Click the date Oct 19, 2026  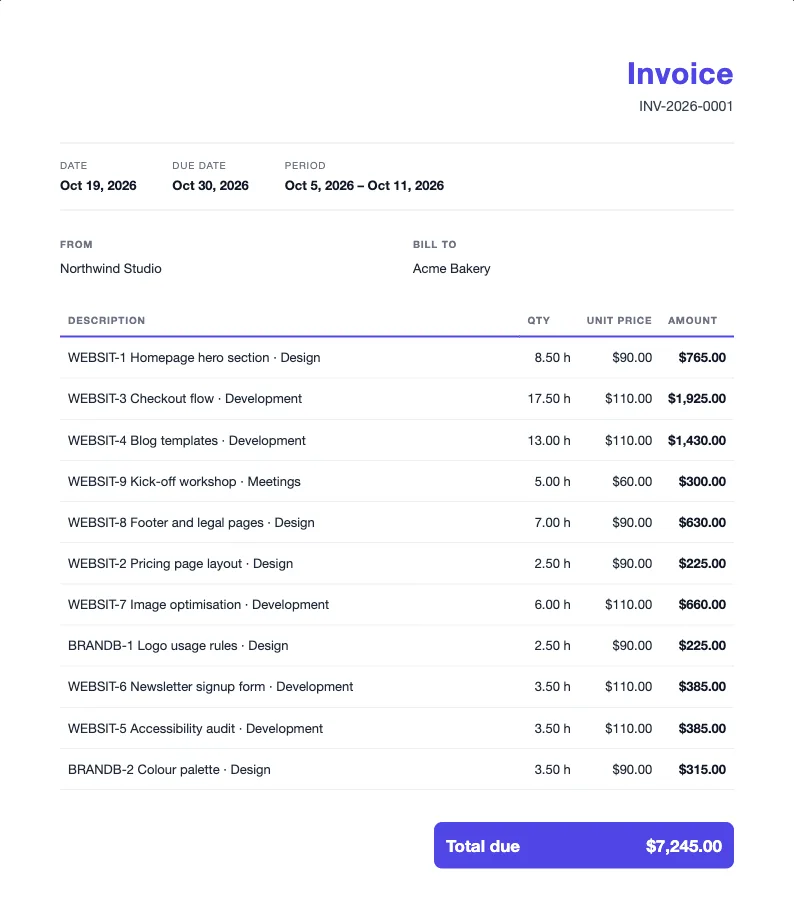point(98,185)
